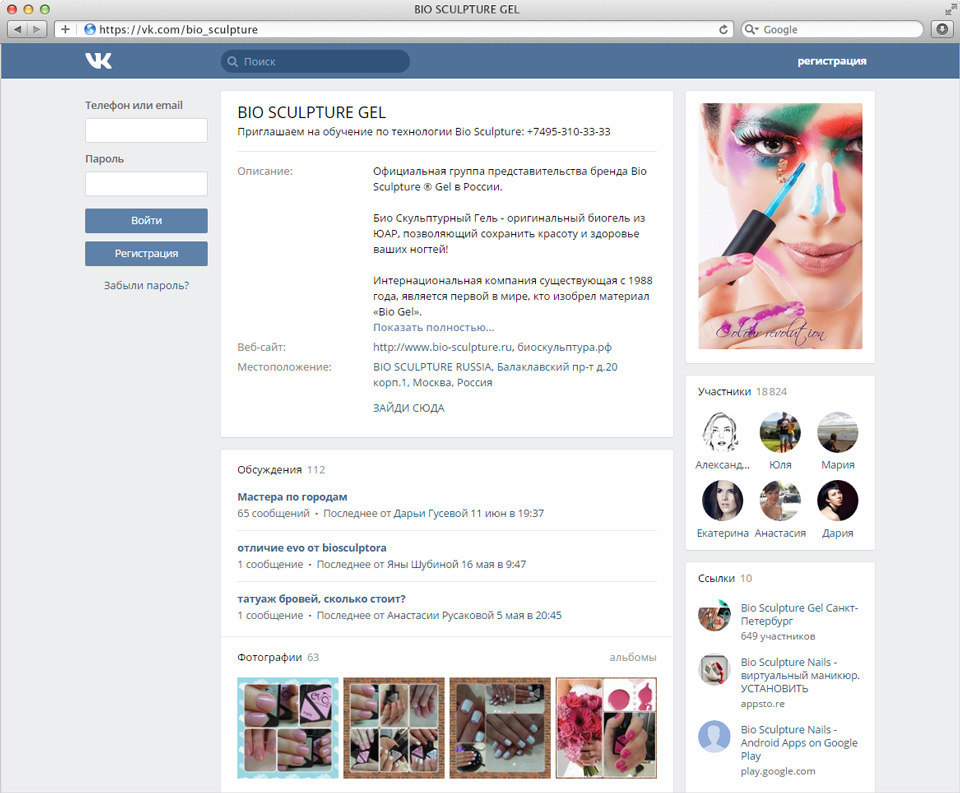Screen dimensions: 960x793
Task: Click member avatar of Мария
Action: [838, 432]
